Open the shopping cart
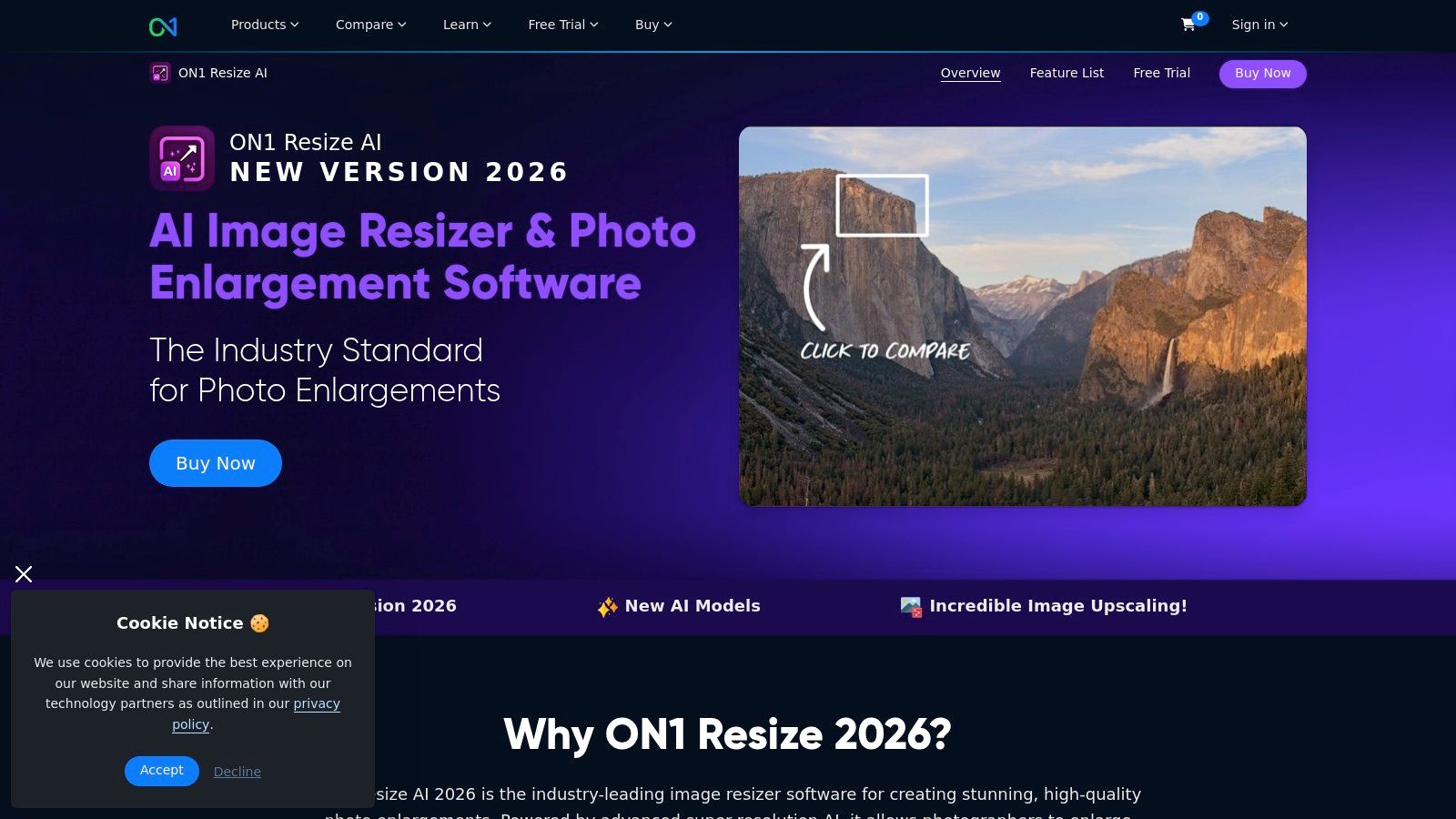The height and width of the screenshot is (819, 1456). tap(1188, 25)
